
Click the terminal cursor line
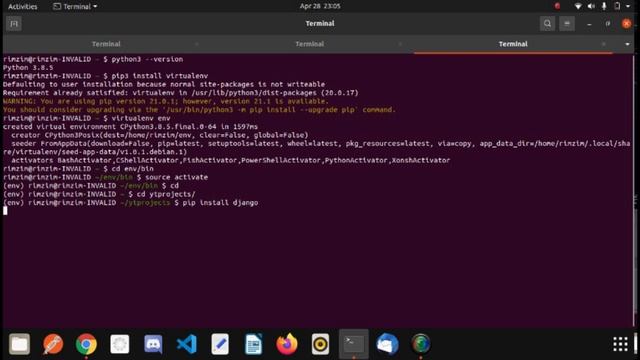point(5,211)
